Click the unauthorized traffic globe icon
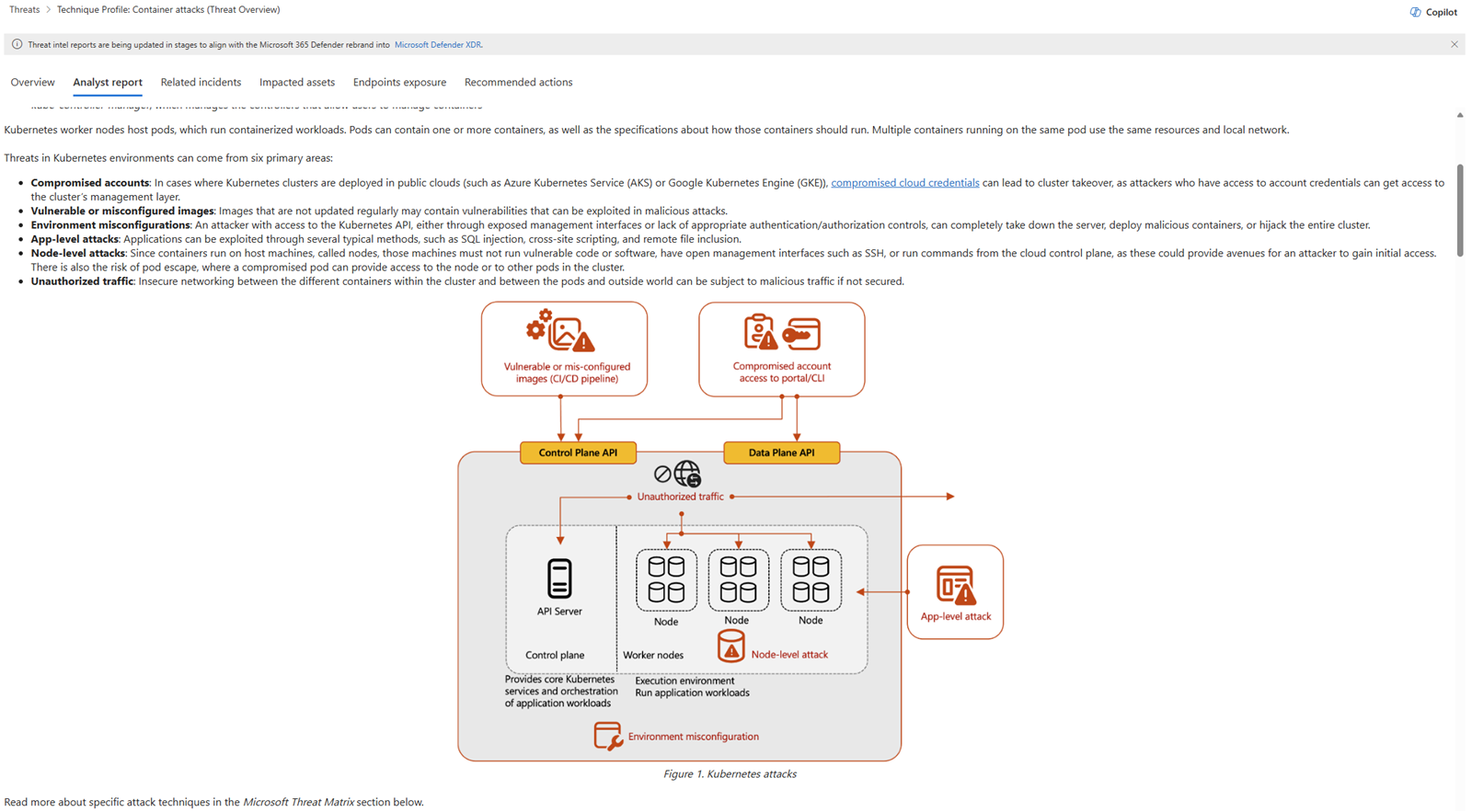1472x812 pixels. [x=688, y=474]
